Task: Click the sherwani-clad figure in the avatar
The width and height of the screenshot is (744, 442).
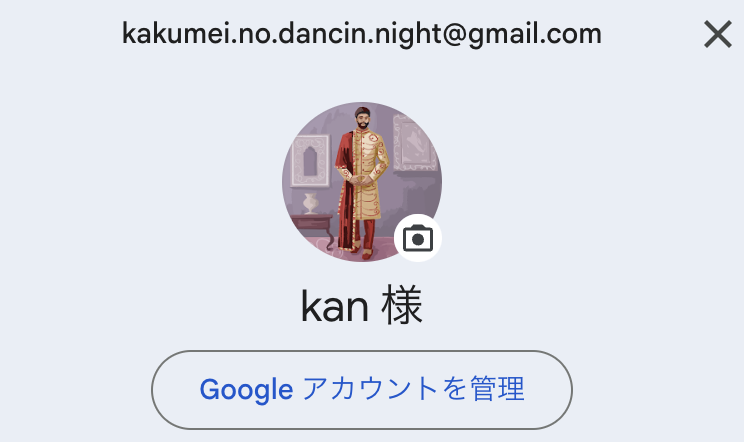Action: point(362,183)
